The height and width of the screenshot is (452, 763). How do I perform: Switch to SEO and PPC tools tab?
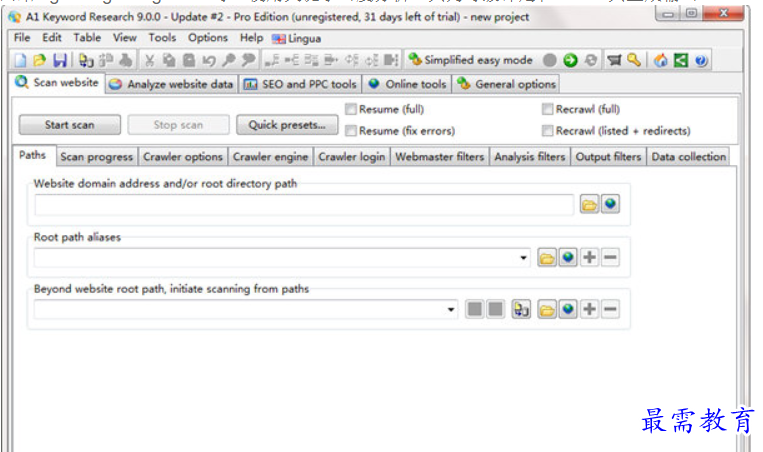[x=300, y=84]
